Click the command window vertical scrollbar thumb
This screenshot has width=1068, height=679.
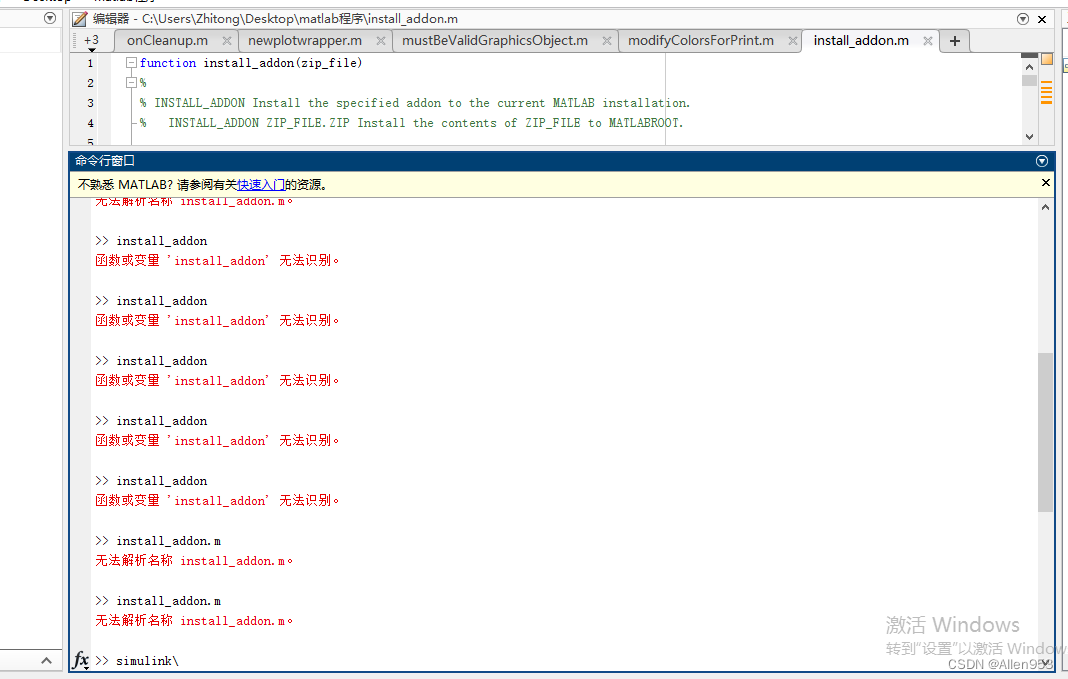pyautogui.click(x=1045, y=432)
